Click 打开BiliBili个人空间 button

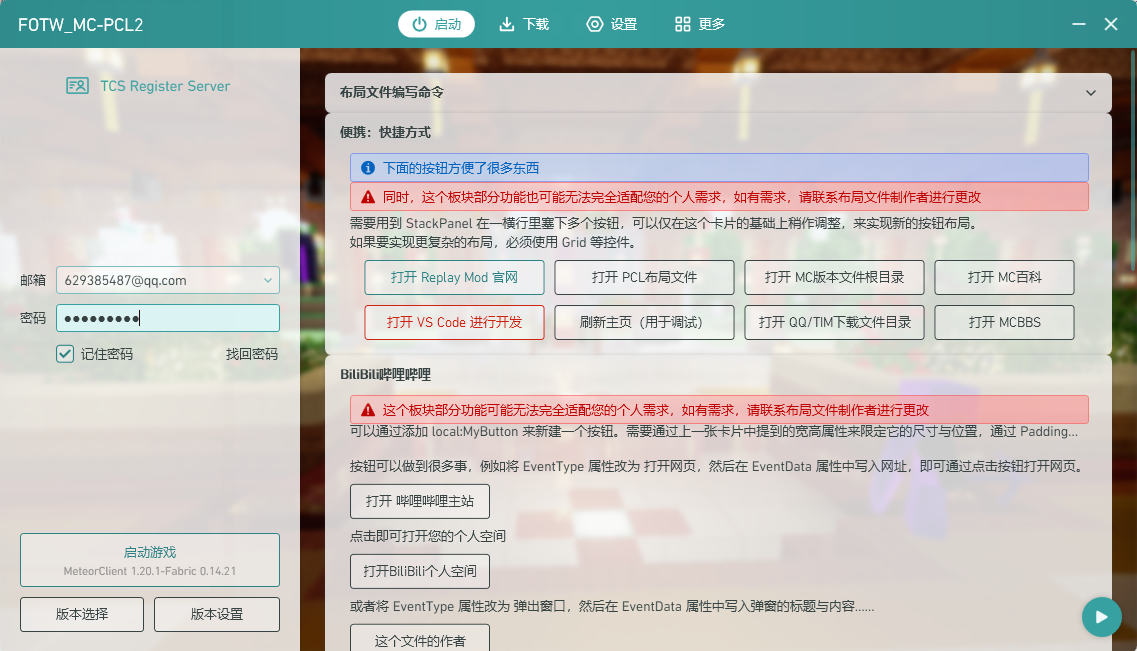[x=420, y=571]
